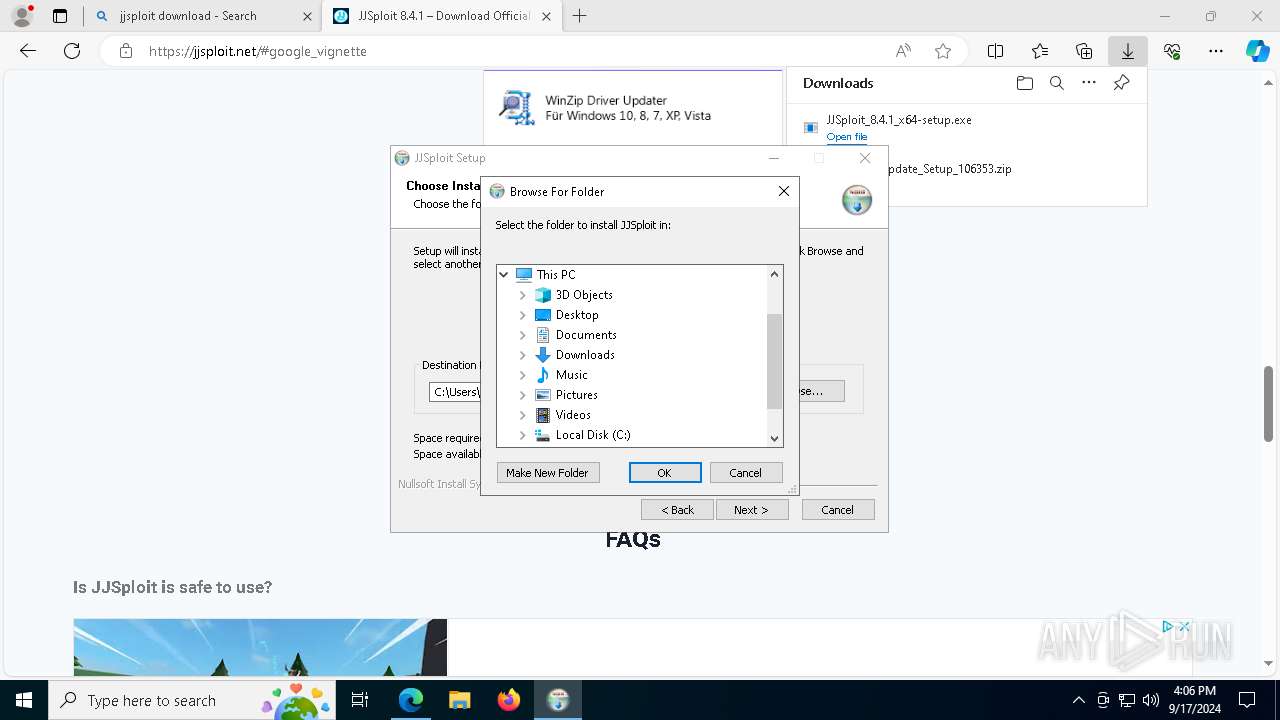
Task: Open the Collections icon
Action: [x=1084, y=51]
